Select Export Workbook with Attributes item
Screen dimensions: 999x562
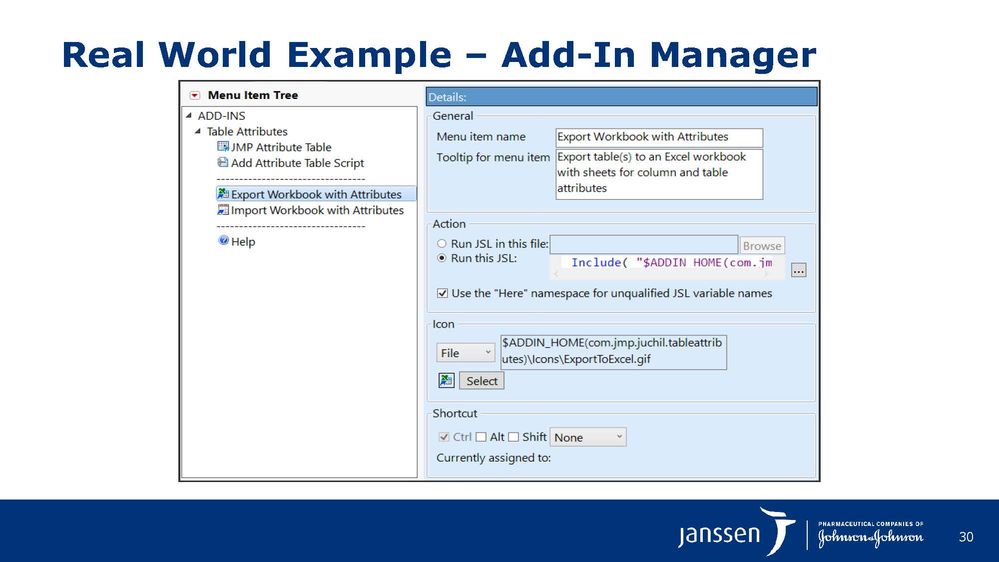point(316,194)
